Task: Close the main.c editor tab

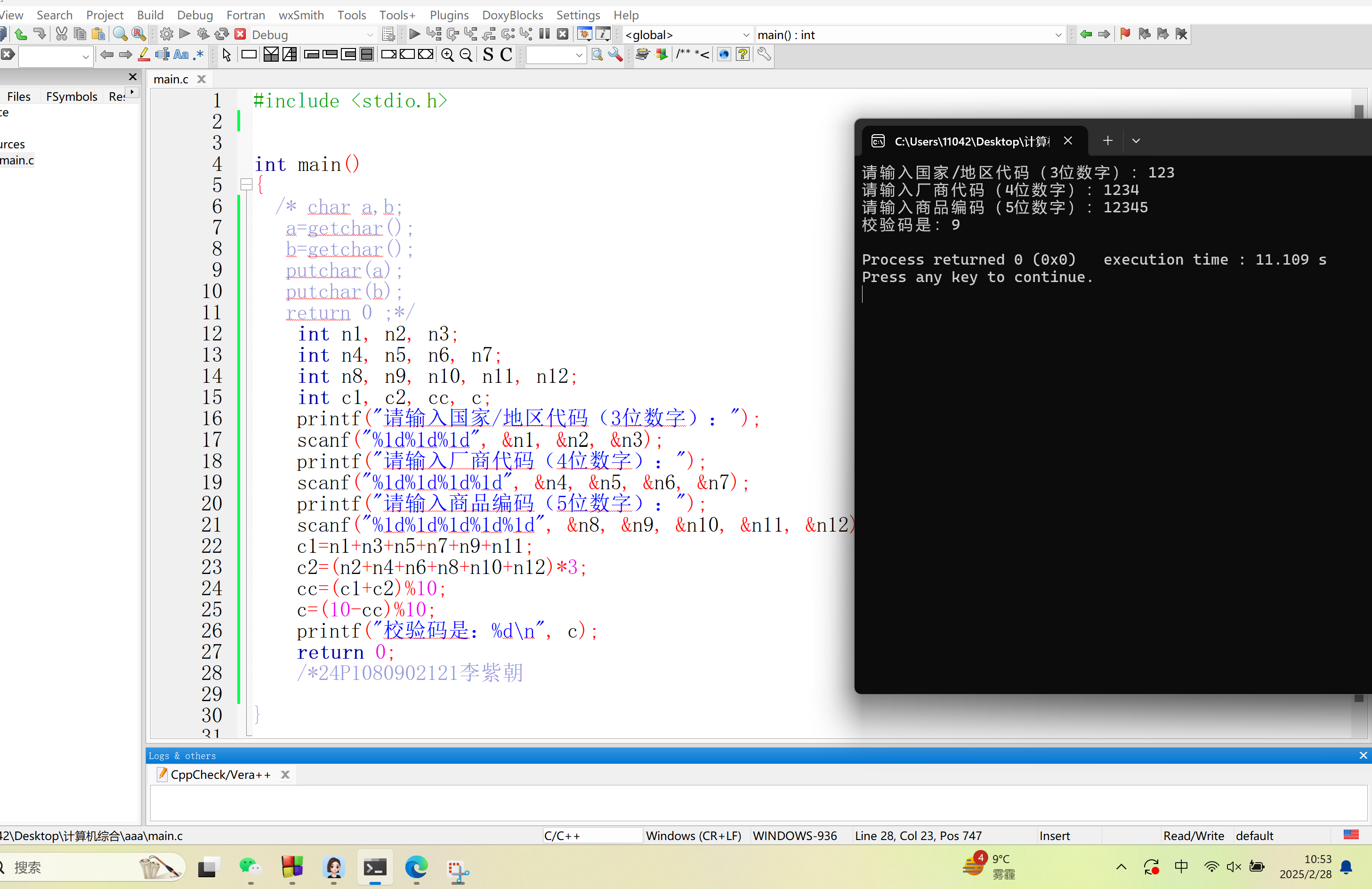Action: tap(201, 79)
